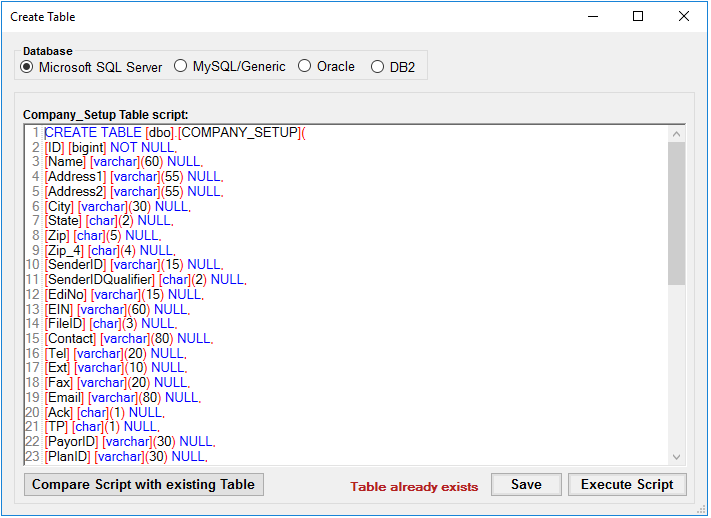Click the [PlanID] [varchar](30) line

point(126,457)
